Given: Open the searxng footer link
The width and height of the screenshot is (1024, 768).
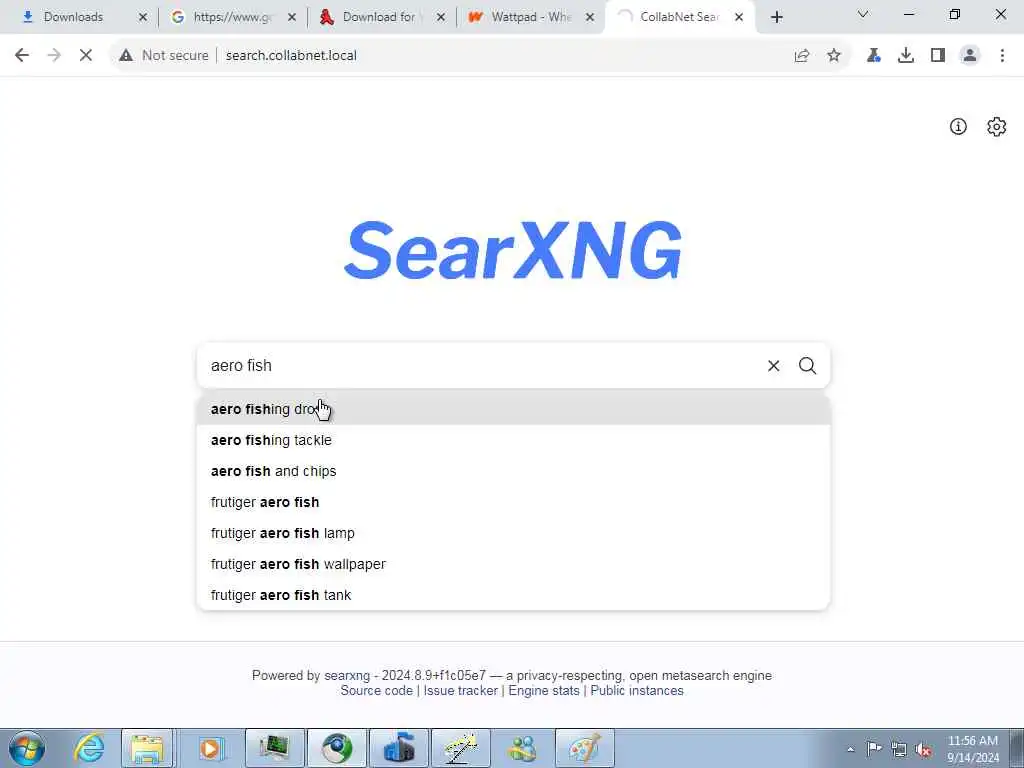Looking at the screenshot, I should click(347, 676).
